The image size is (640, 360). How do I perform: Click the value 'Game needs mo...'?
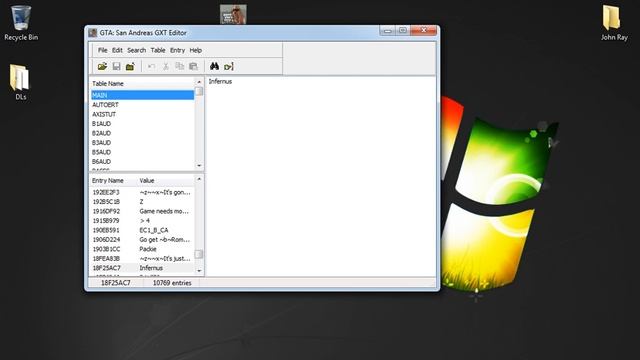click(x=164, y=211)
